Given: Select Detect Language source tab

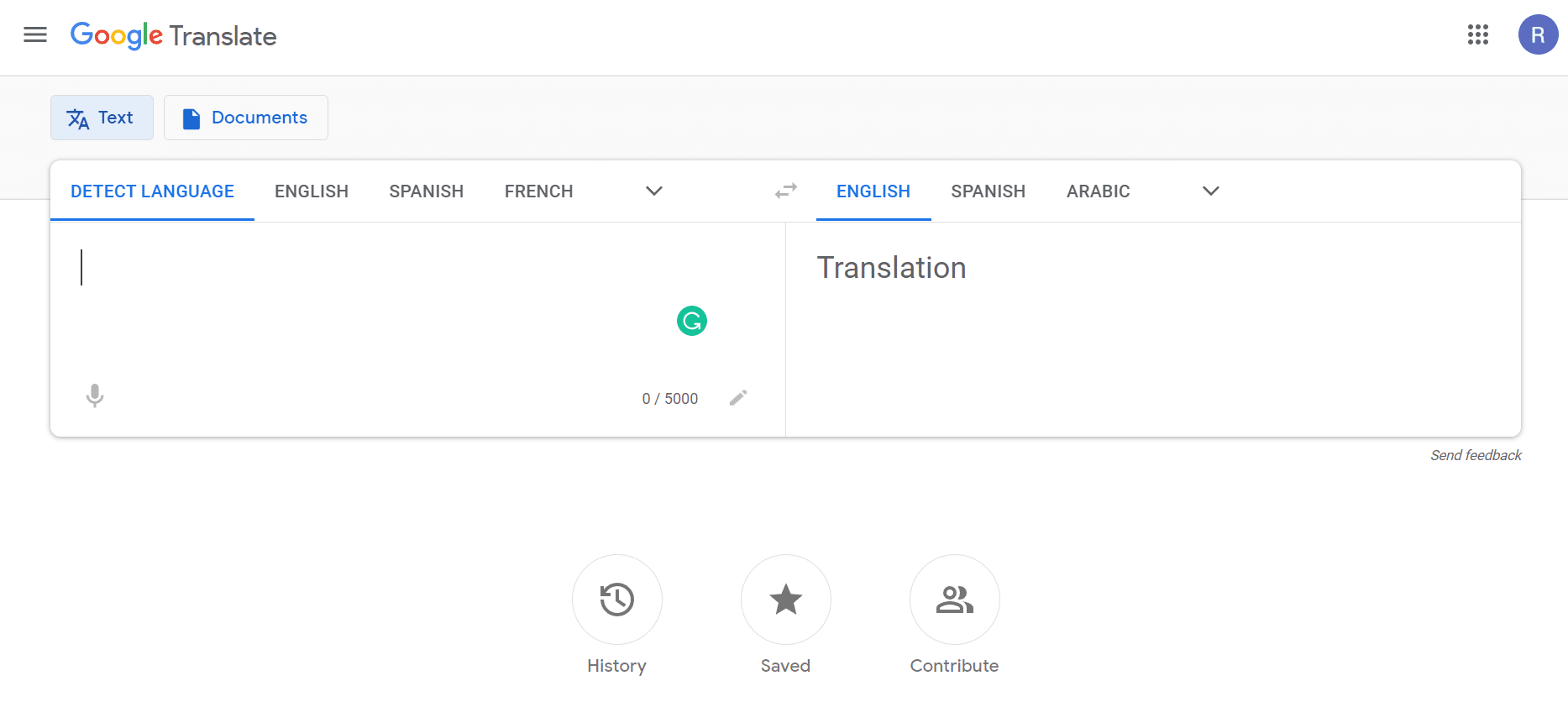Looking at the screenshot, I should 152,191.
